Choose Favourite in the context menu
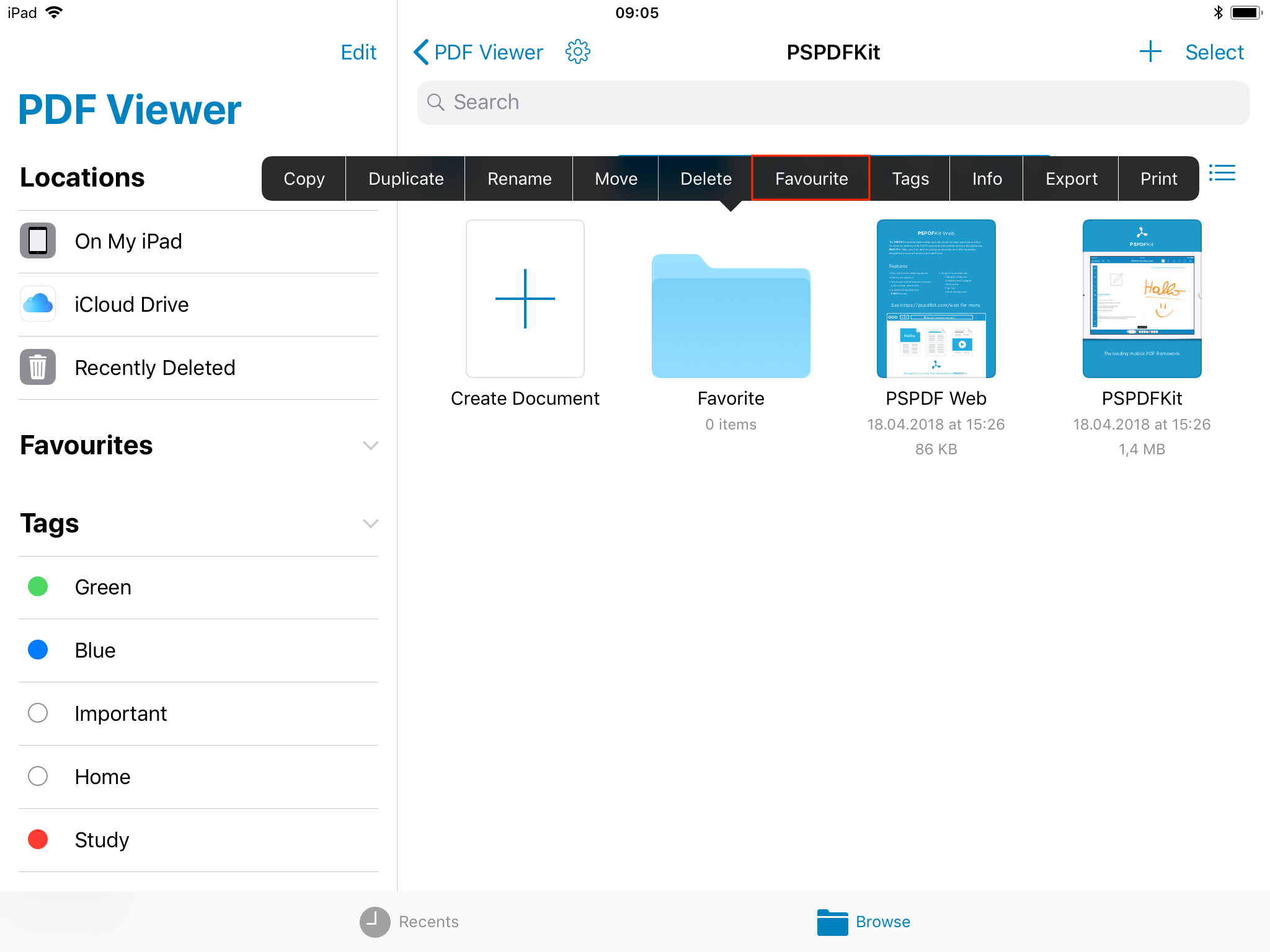1270x952 pixels. [810, 178]
